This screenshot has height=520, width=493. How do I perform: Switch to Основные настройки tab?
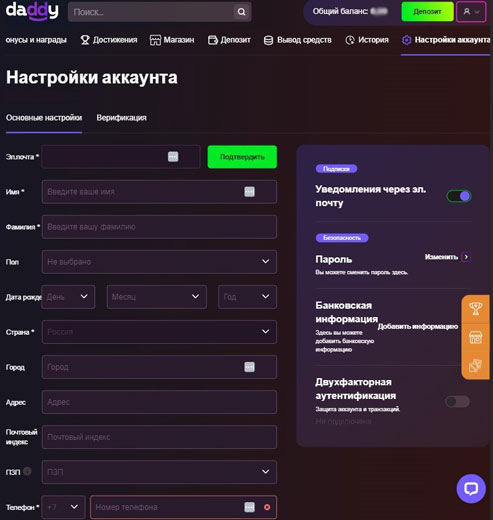(x=44, y=118)
